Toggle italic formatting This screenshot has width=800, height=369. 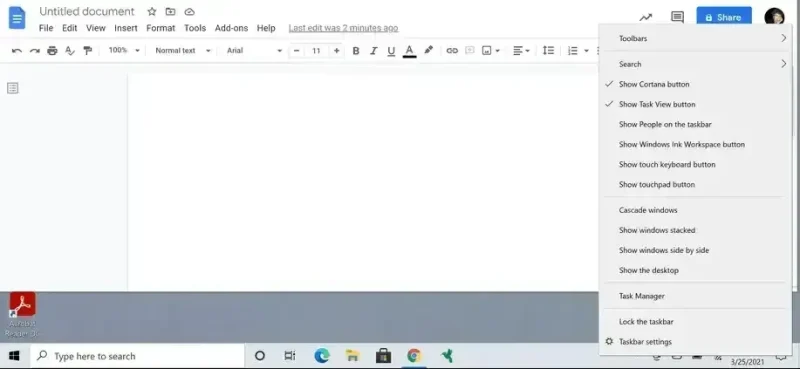pyautogui.click(x=373, y=51)
